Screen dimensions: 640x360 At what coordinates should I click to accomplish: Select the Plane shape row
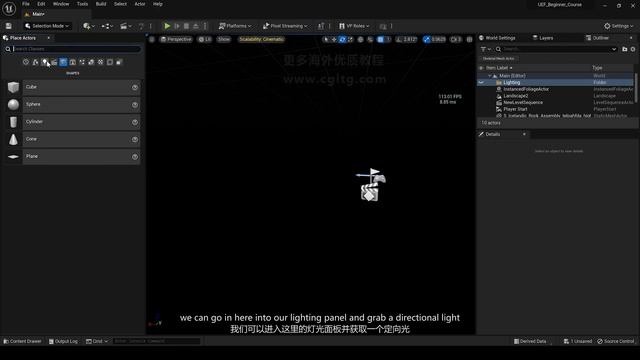pos(73,156)
